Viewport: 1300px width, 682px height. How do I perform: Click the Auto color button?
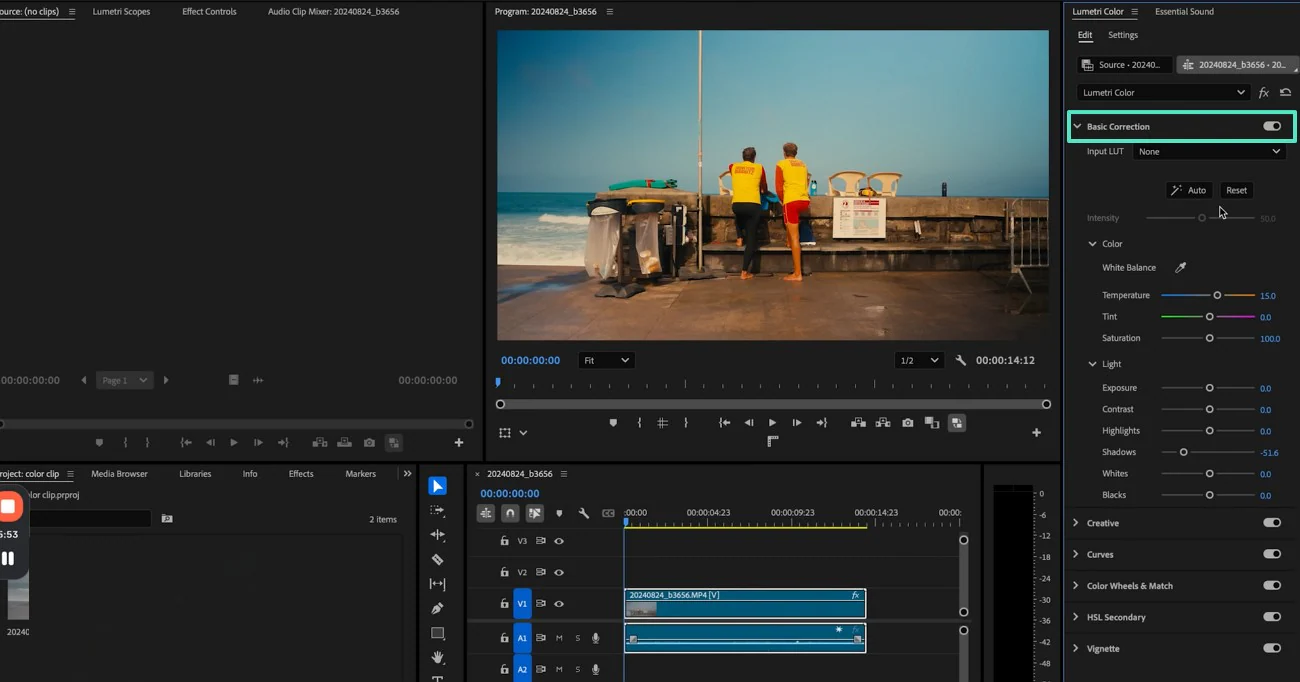pyautogui.click(x=1189, y=190)
